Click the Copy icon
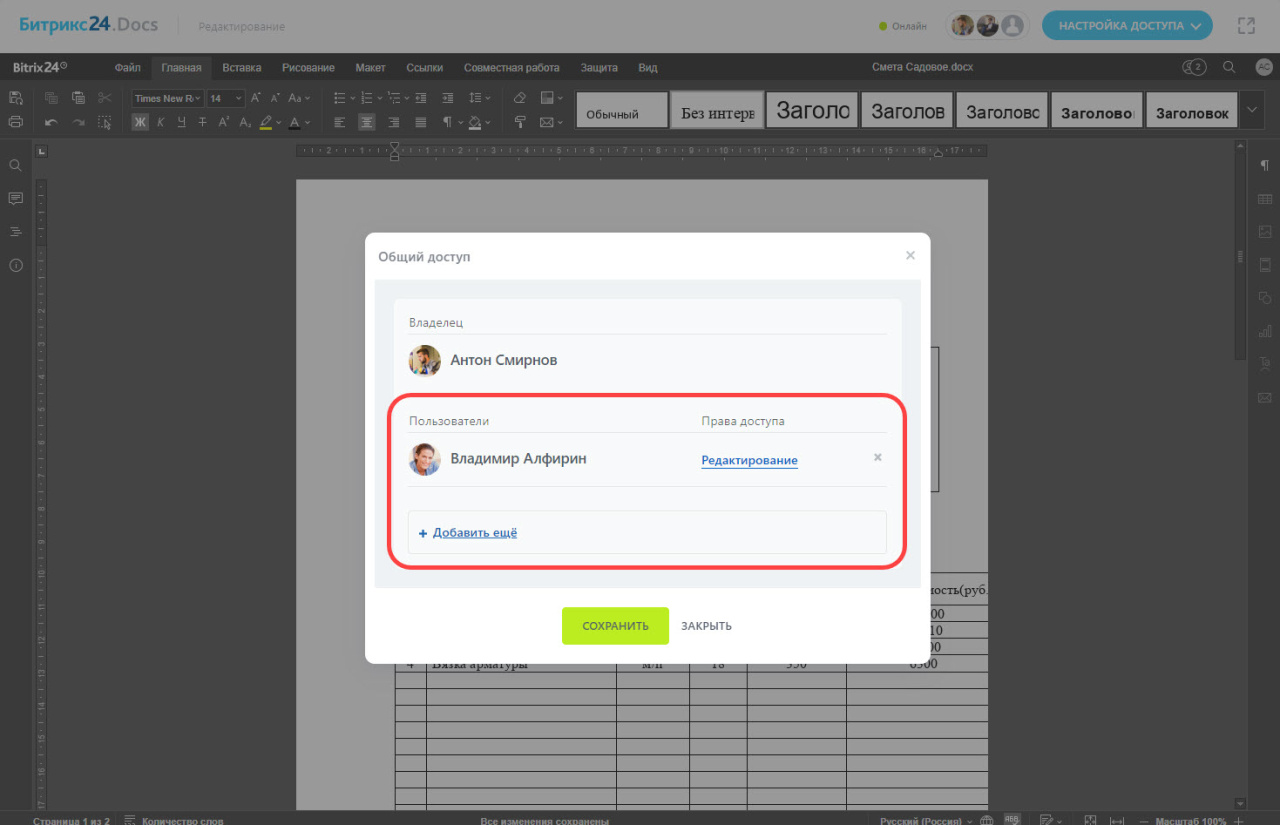This screenshot has width=1280, height=825. (51, 98)
